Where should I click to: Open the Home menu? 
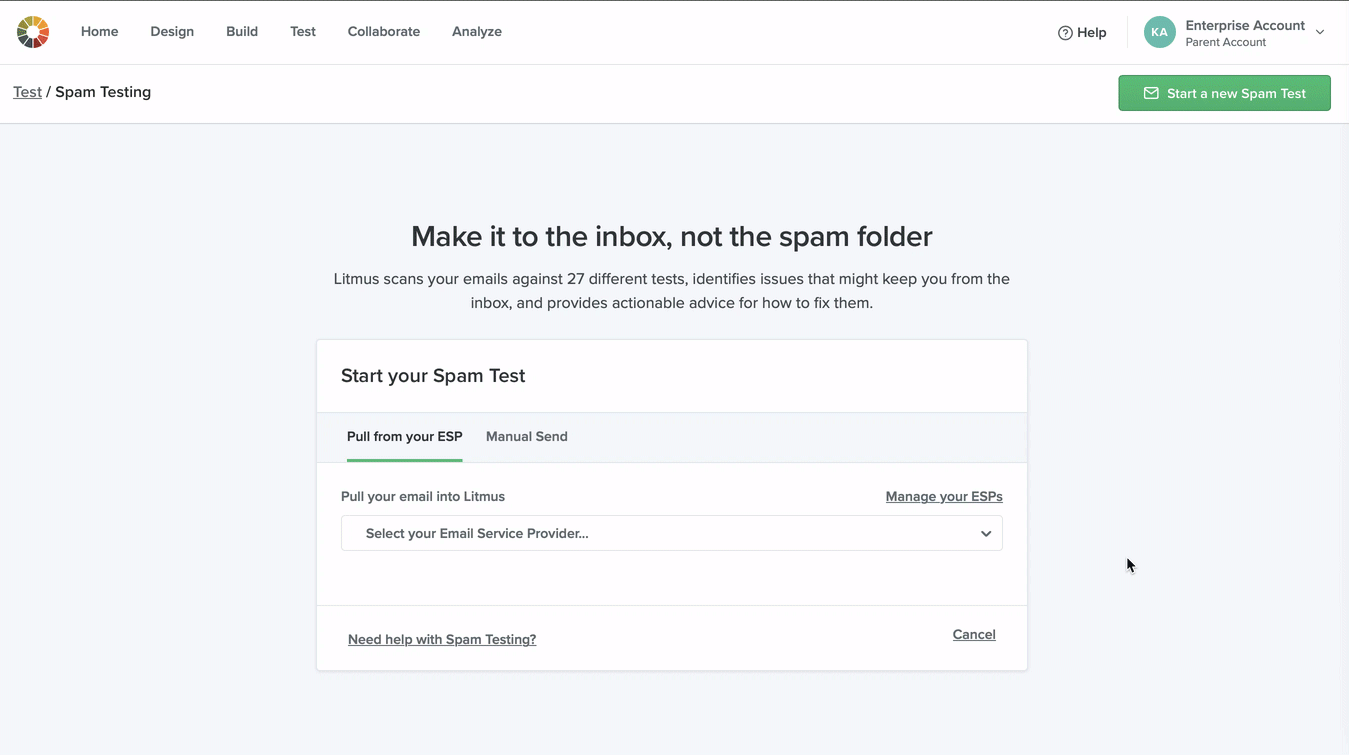coord(100,32)
